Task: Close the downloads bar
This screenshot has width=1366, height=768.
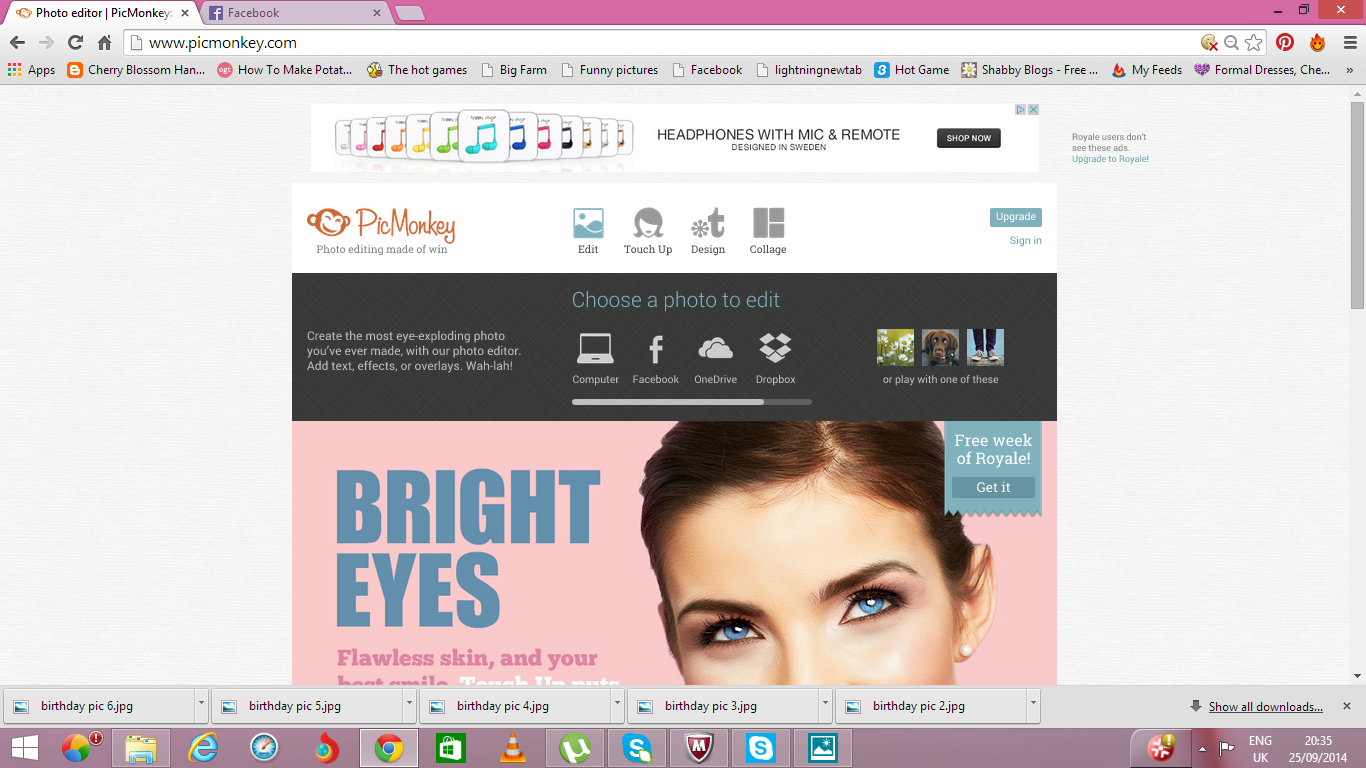Action: tap(1347, 706)
